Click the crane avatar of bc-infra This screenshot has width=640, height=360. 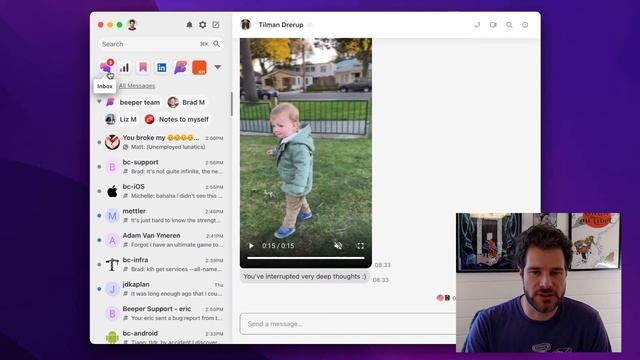pyautogui.click(x=112, y=264)
